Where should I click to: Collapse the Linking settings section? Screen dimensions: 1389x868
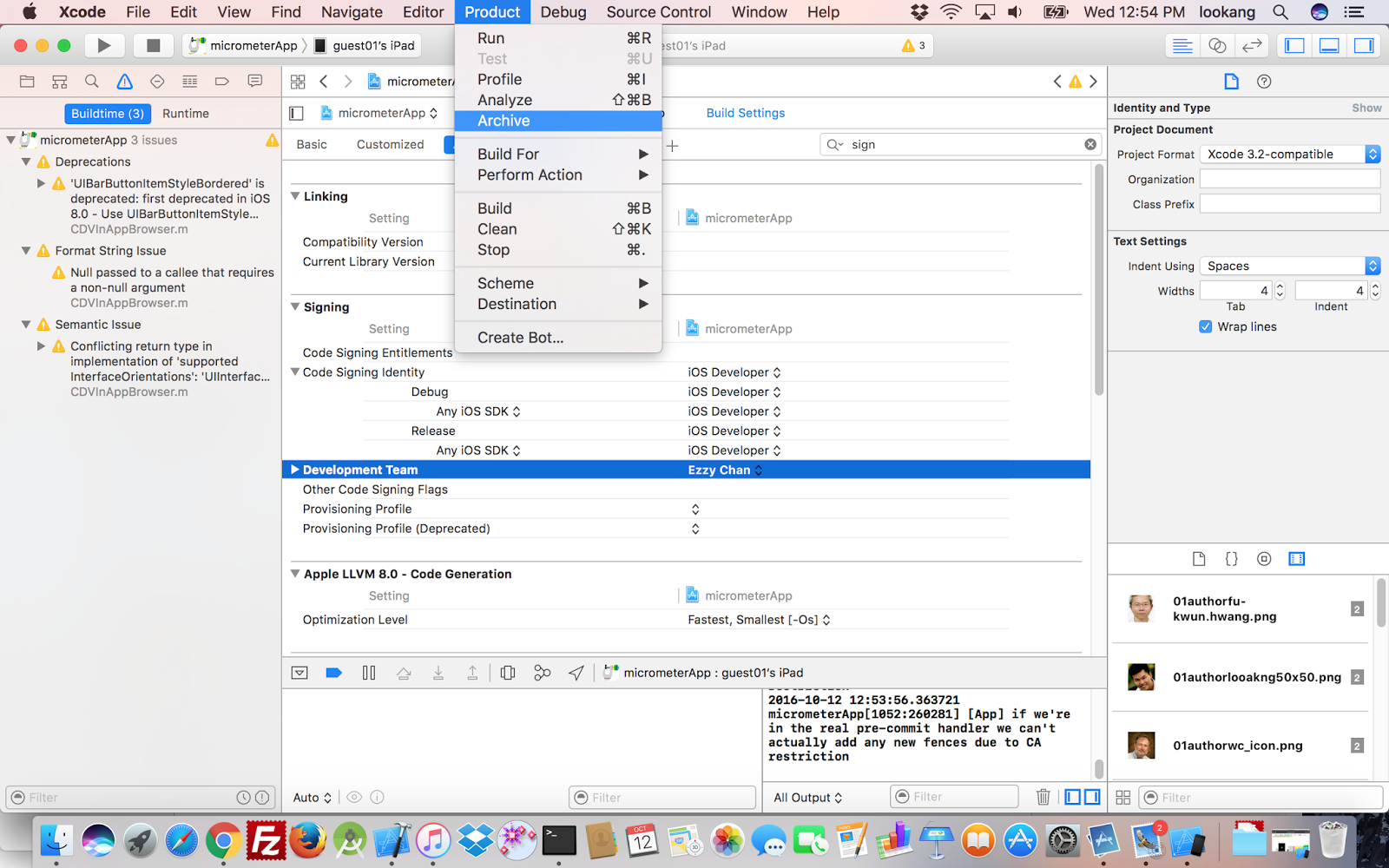pyautogui.click(x=295, y=196)
